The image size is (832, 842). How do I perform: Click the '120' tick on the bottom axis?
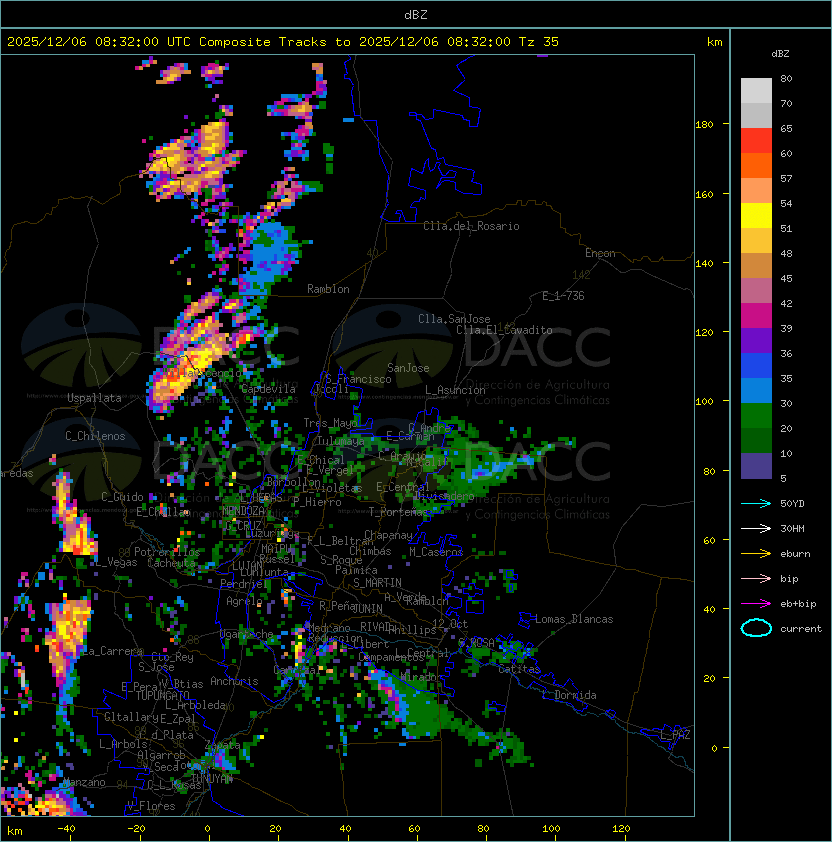621,829
